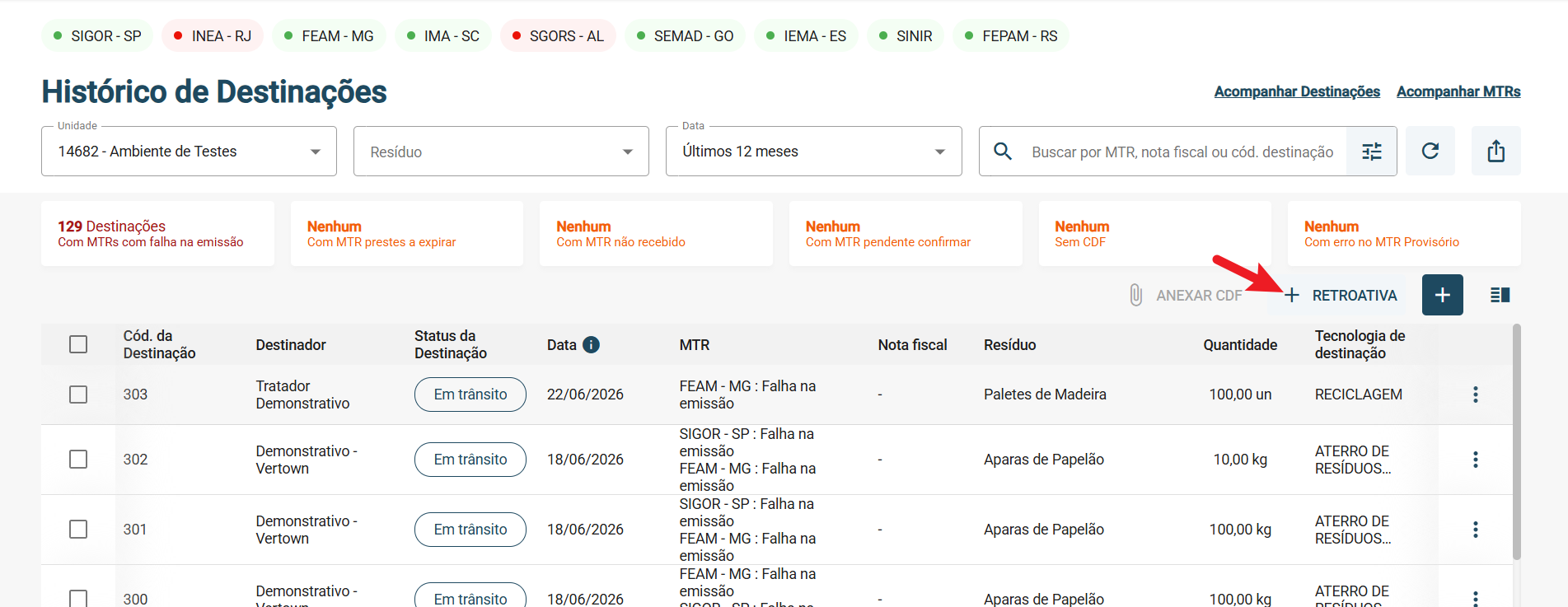Screen dimensions: 1568x607
Task: Filter by 129 Destinações failed MTRs card
Action: 157,234
